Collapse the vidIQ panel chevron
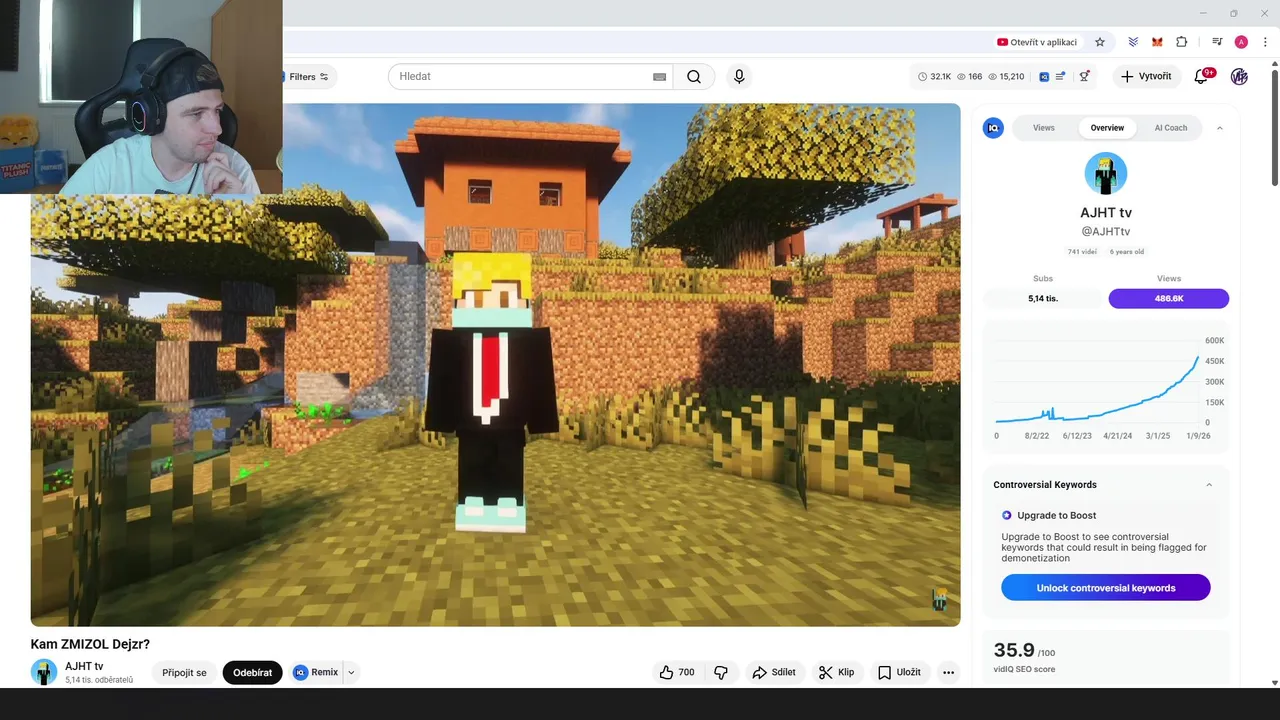Screen dimensions: 1280x720 coord(1219,128)
